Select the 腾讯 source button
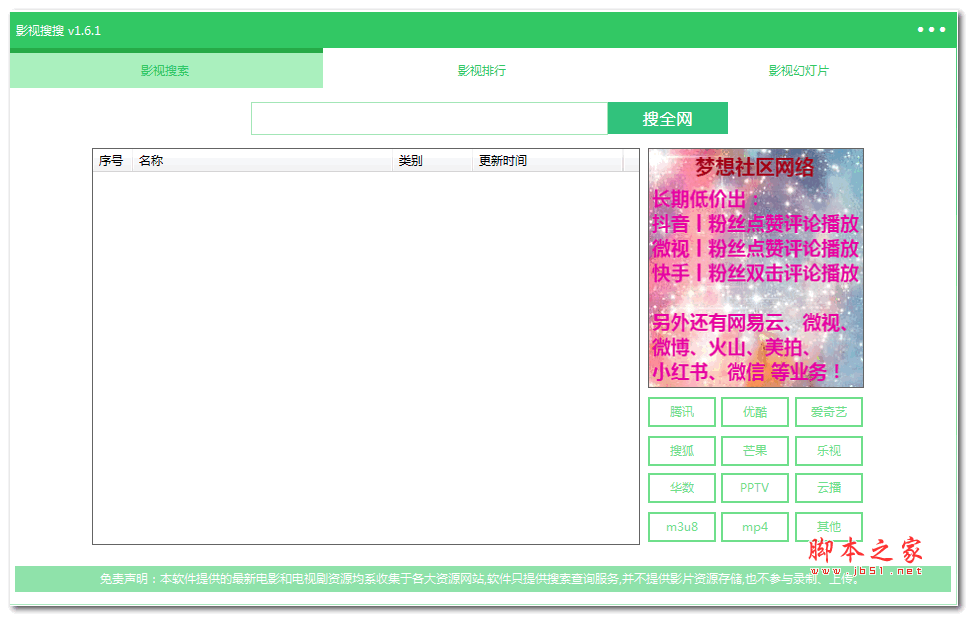This screenshot has width=969, height=617. coord(682,412)
